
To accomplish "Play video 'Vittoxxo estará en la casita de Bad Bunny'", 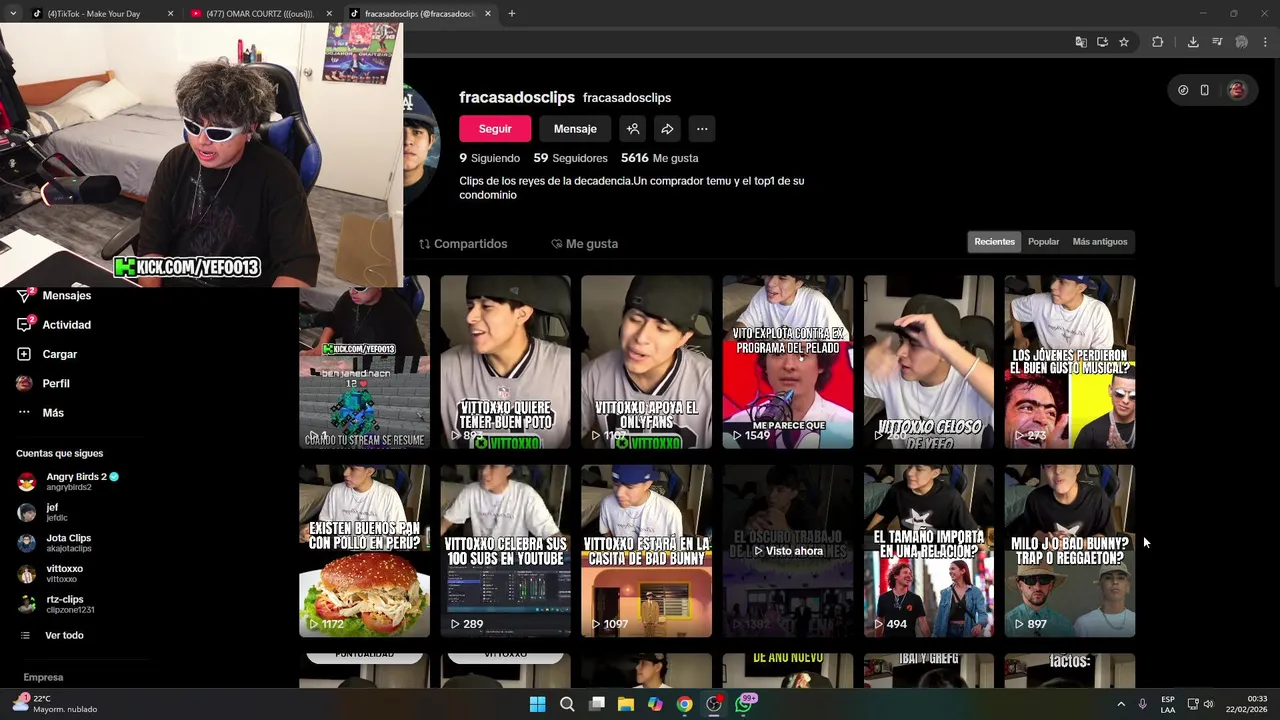I will click(x=646, y=551).
